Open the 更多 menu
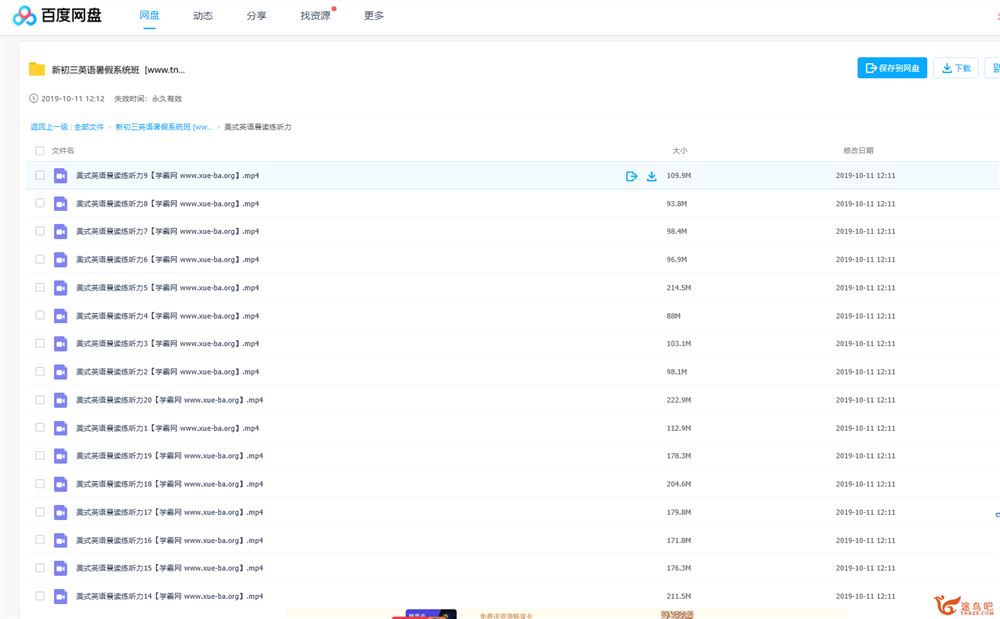This screenshot has width=1000, height=619. pyautogui.click(x=374, y=15)
